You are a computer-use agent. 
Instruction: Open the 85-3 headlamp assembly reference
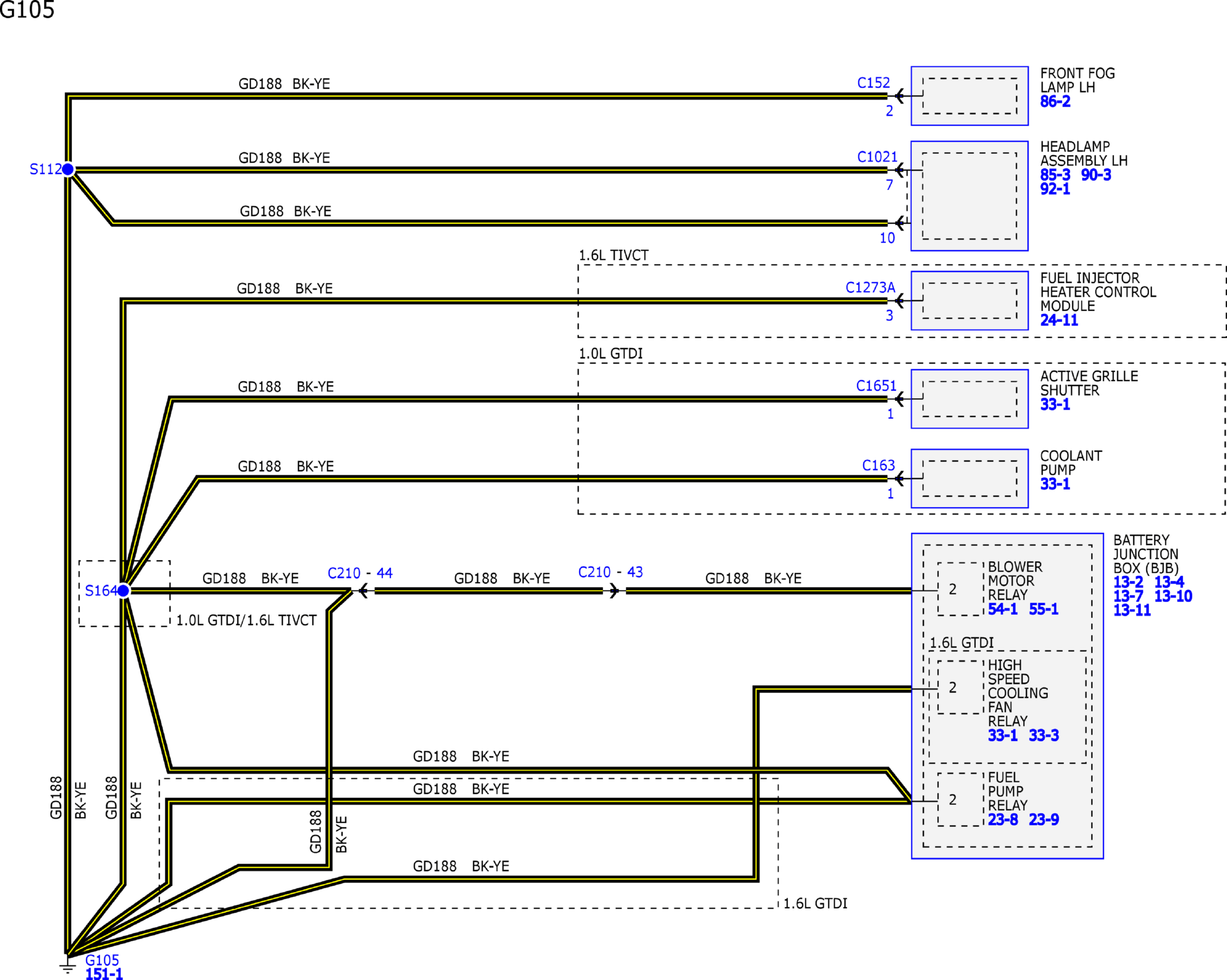1055,175
